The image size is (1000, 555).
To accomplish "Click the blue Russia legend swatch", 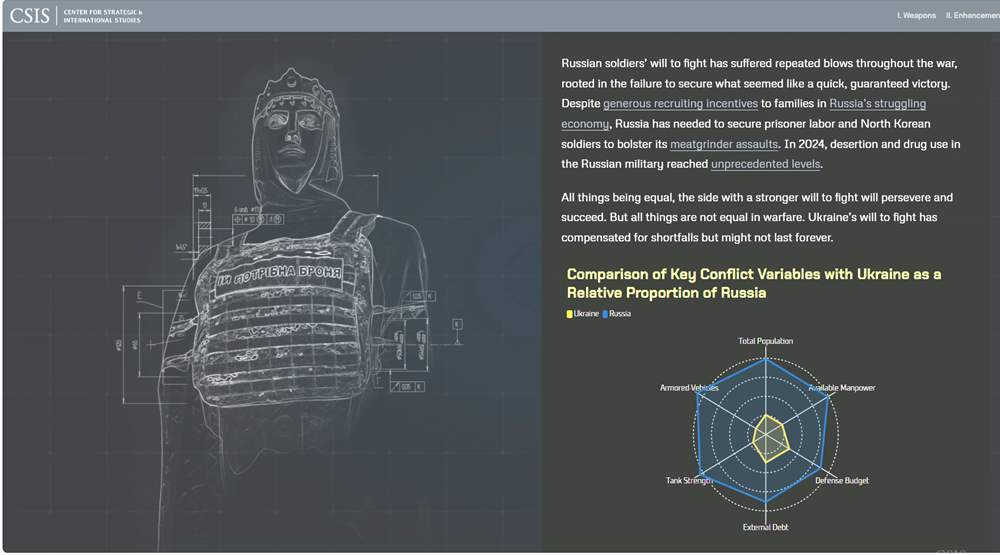I will [605, 314].
